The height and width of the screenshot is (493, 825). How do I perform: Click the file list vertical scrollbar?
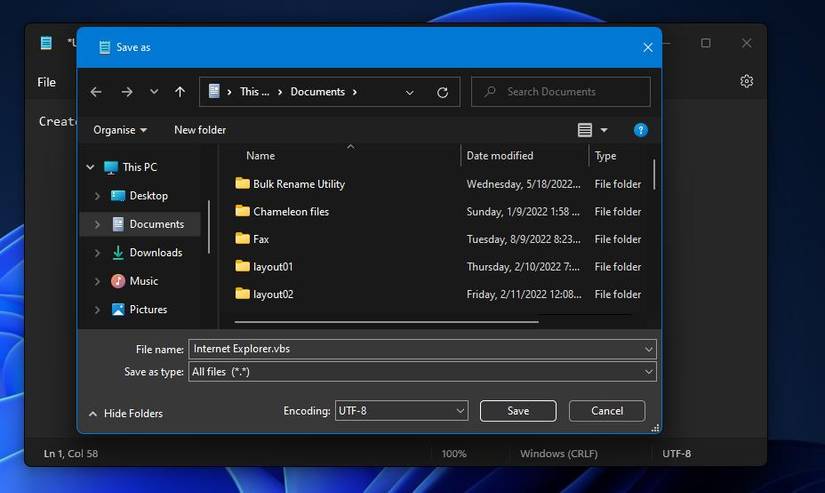click(x=654, y=175)
